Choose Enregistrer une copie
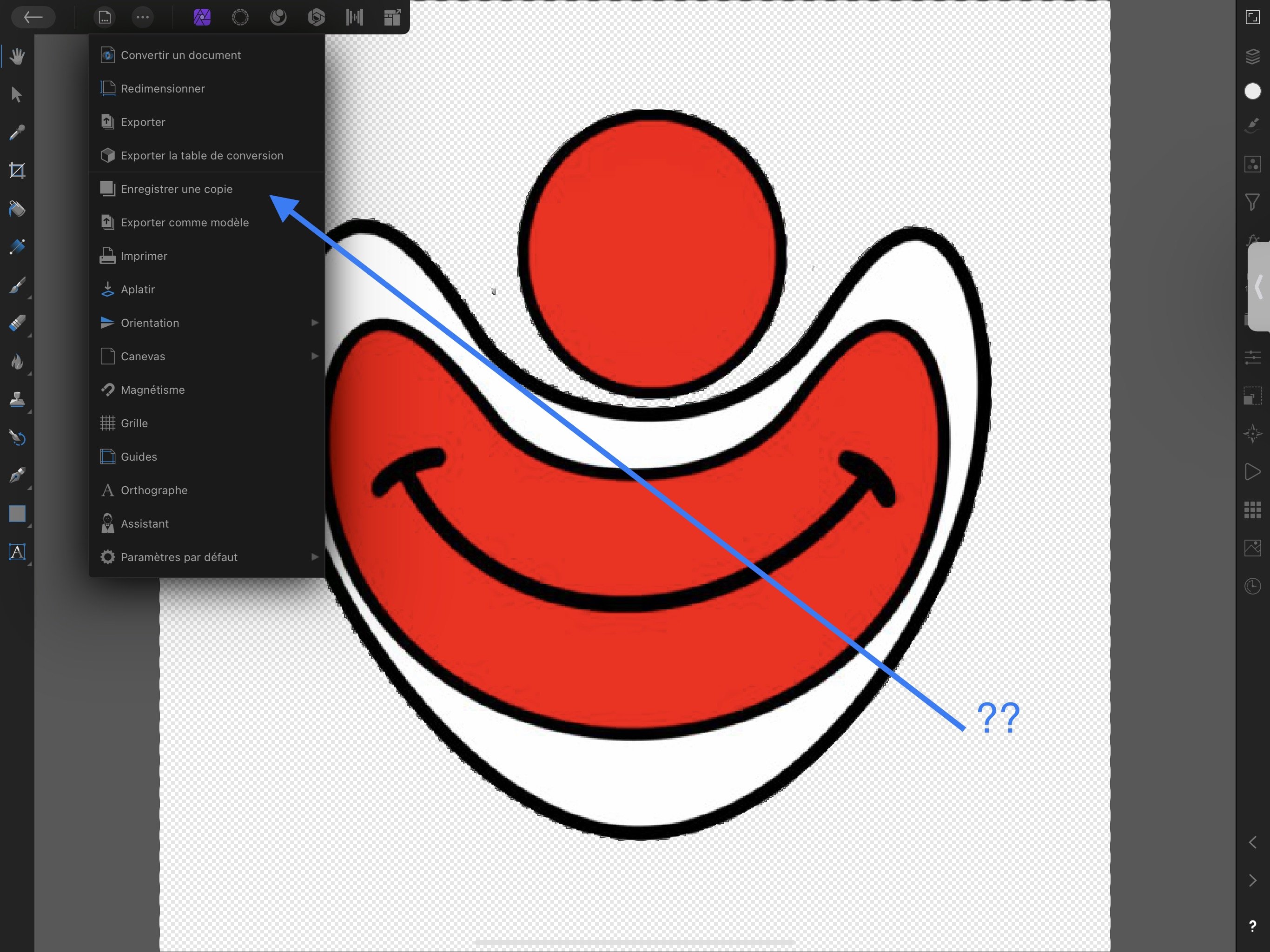Image resolution: width=1270 pixels, height=952 pixels. point(207,189)
